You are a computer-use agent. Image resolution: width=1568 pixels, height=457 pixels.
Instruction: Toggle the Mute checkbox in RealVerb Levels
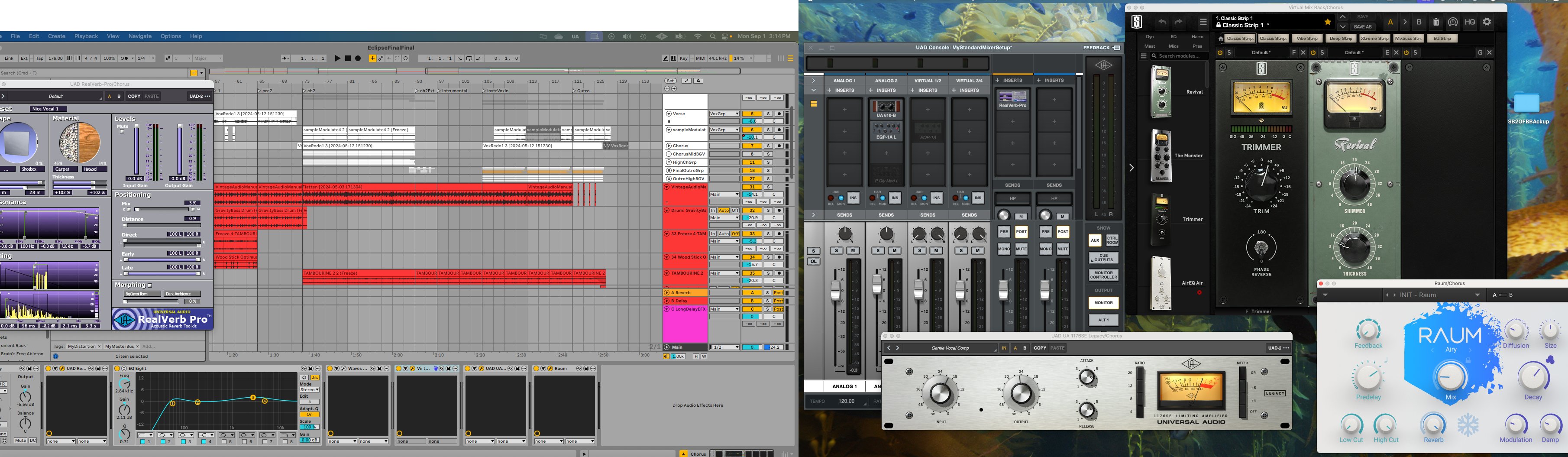(x=122, y=131)
